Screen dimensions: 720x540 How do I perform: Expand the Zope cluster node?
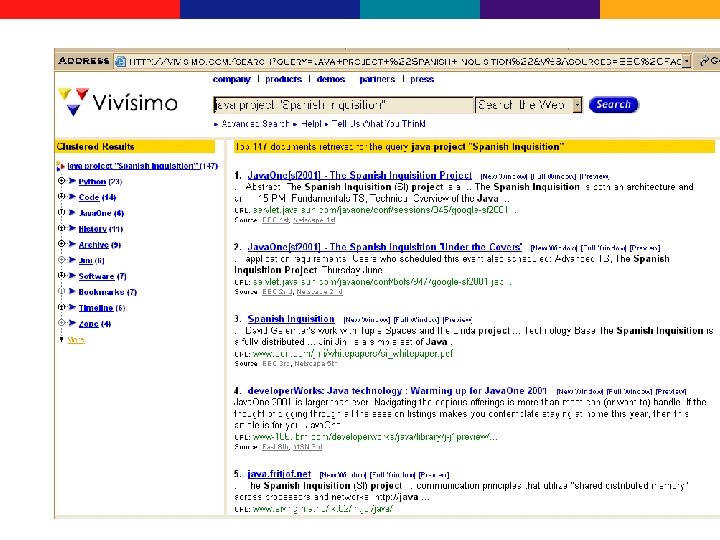coord(62,323)
